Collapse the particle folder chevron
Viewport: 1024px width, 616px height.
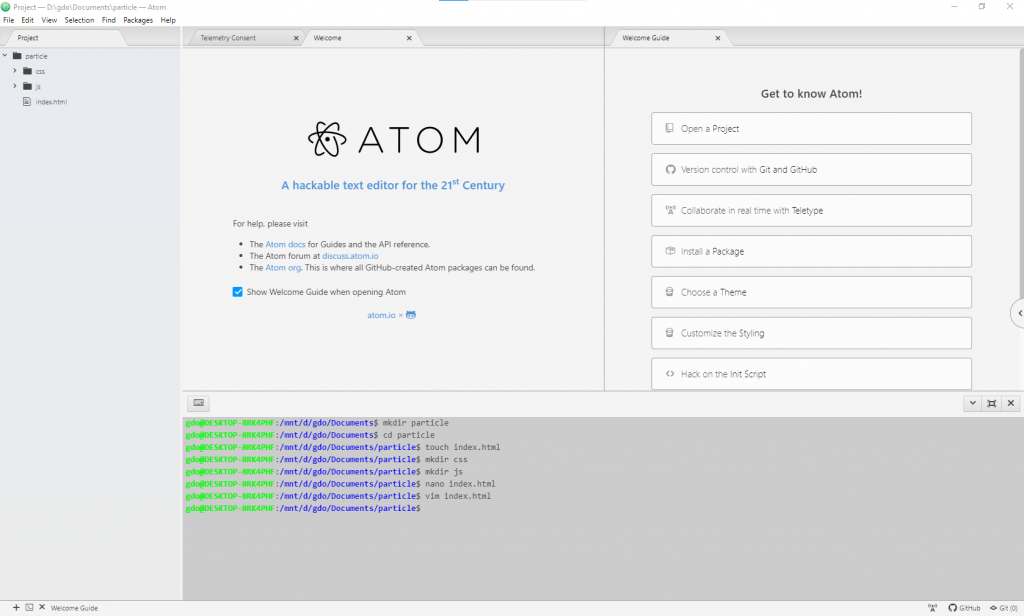[x=5, y=56]
